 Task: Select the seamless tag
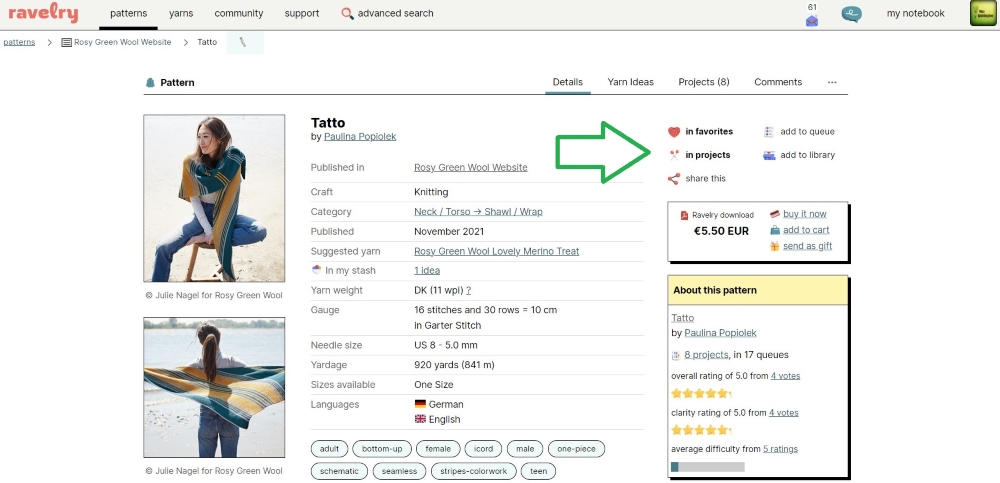399,472
